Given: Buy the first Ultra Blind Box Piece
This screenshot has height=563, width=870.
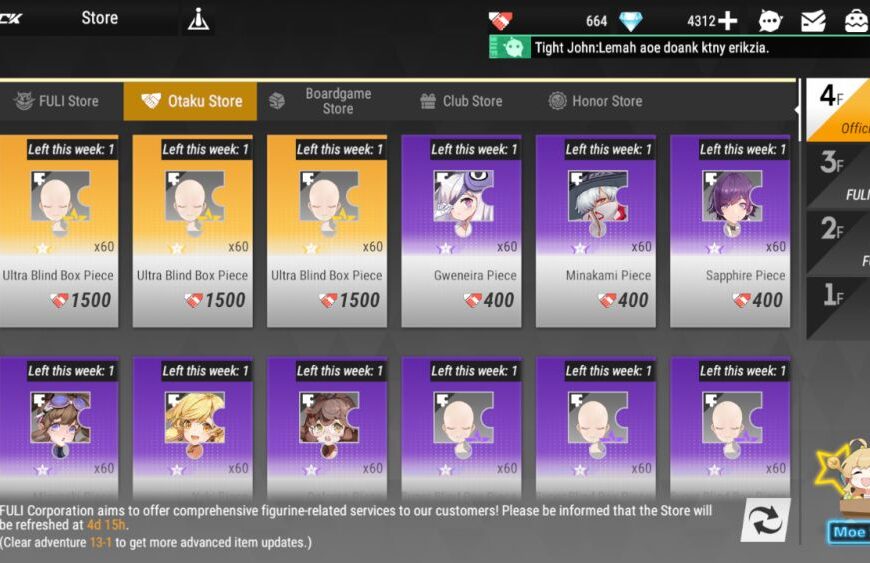Looking at the screenshot, I should (x=58, y=231).
